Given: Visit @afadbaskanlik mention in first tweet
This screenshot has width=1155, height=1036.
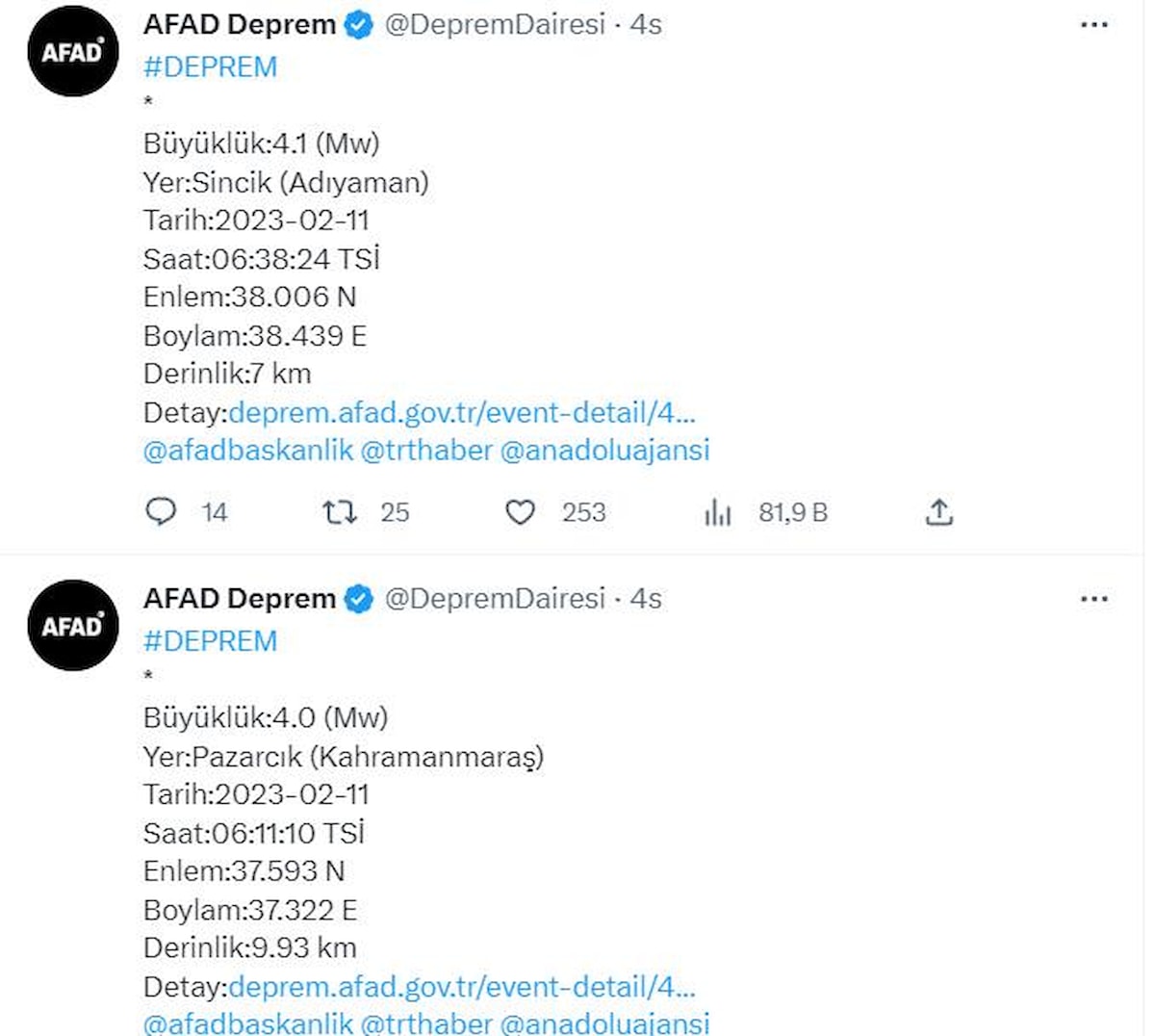Looking at the screenshot, I should 247,450.
